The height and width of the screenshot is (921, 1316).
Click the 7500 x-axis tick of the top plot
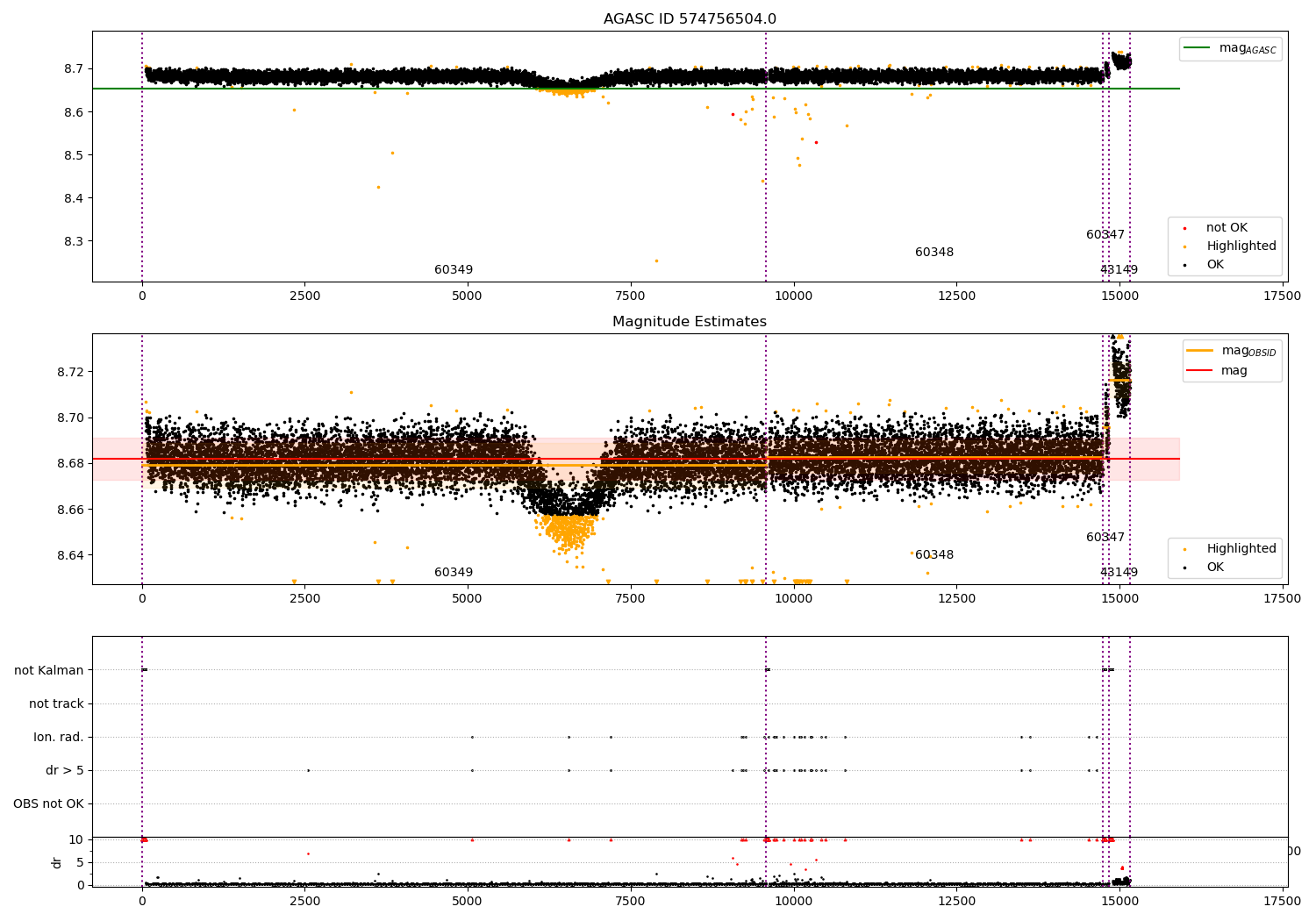coord(631,296)
